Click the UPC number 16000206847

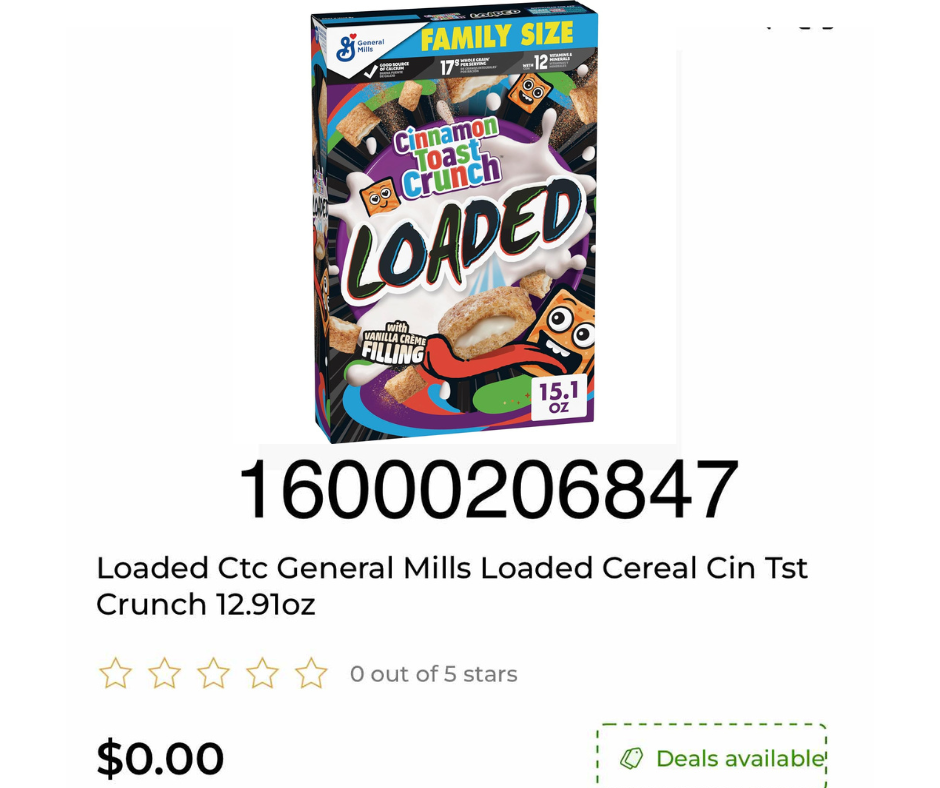488,491
